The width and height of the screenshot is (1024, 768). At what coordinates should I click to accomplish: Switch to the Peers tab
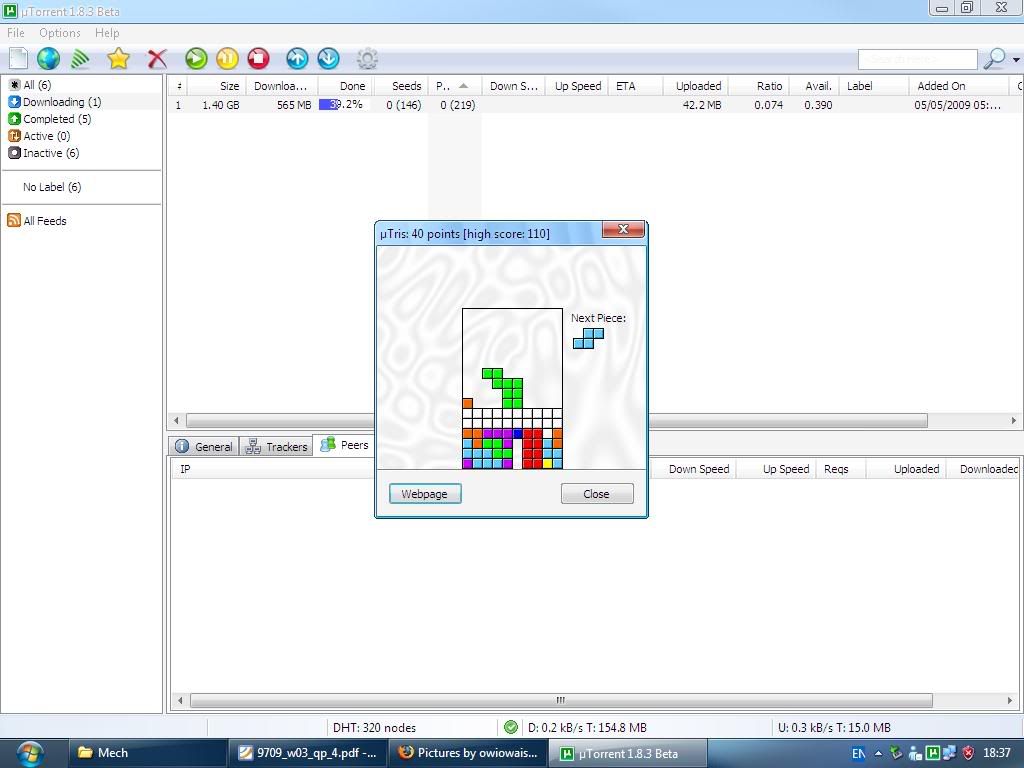click(344, 445)
